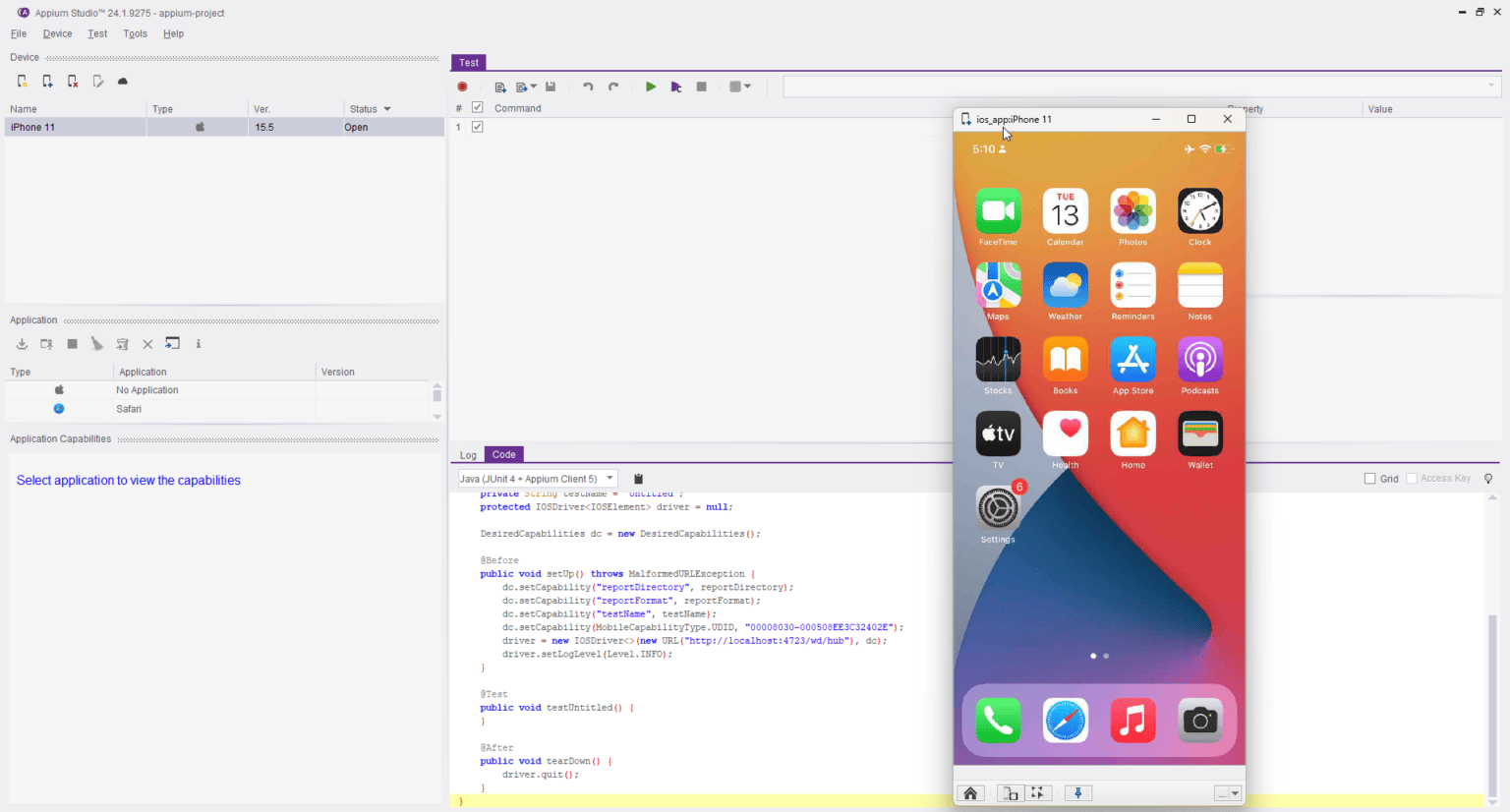
Task: Stop test execution
Action: pyautogui.click(x=701, y=87)
